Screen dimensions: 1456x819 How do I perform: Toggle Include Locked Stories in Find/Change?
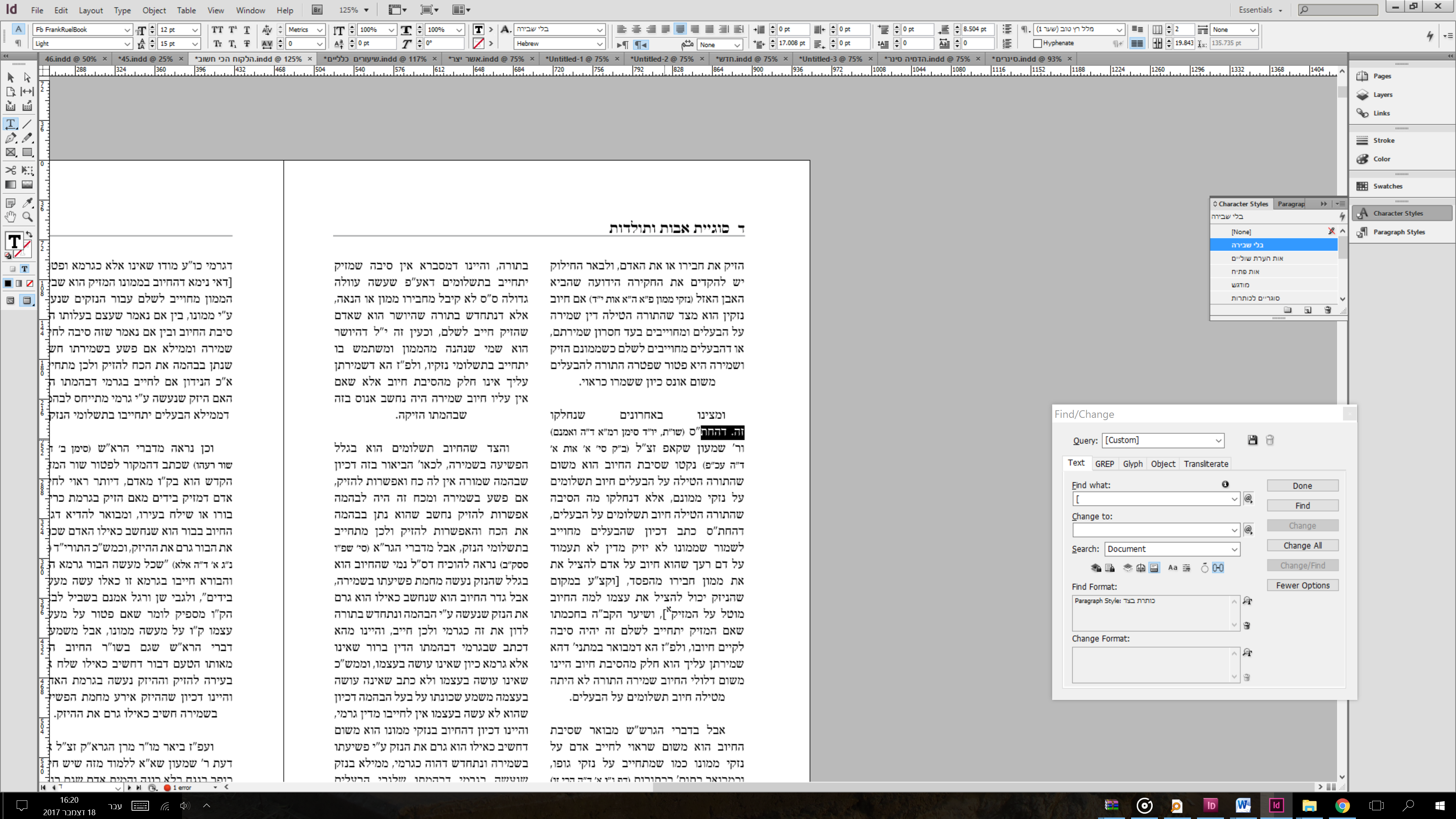(1110, 568)
